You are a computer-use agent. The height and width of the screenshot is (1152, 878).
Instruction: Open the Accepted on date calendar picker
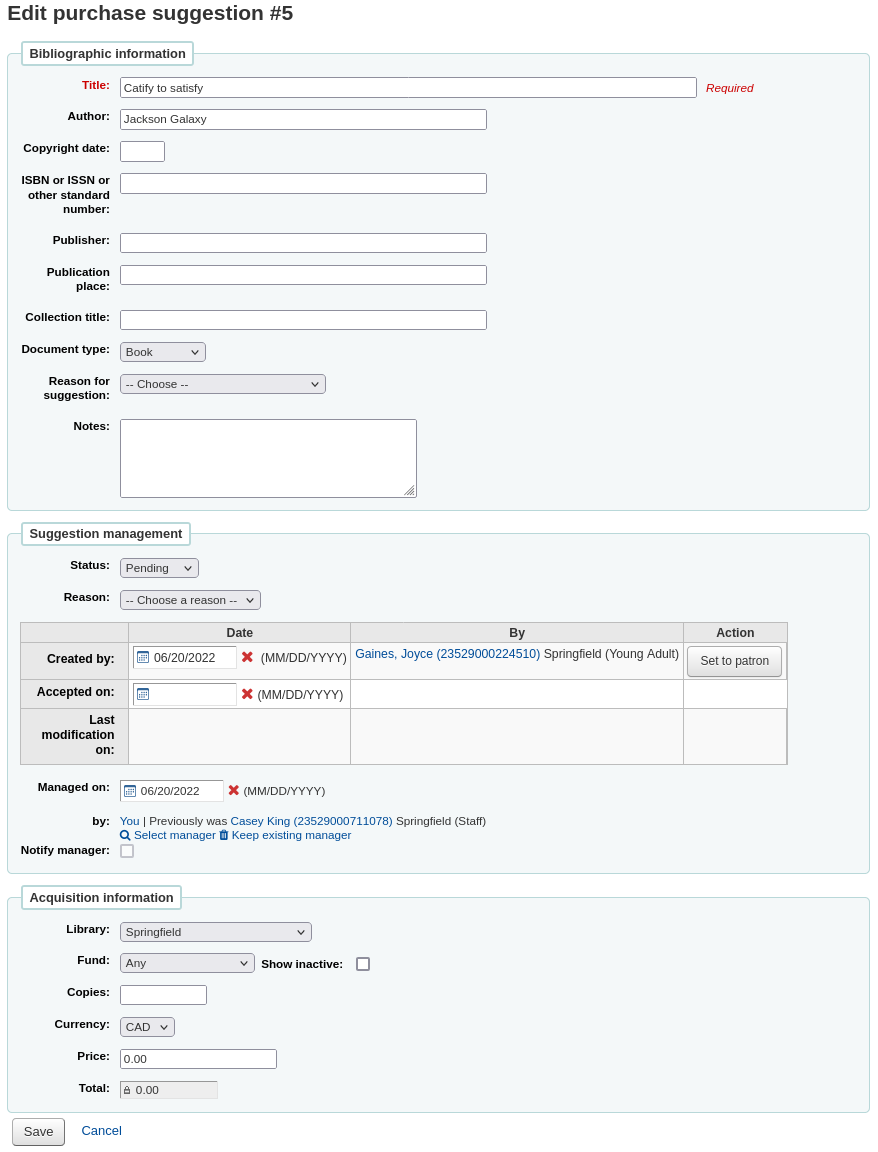pos(142,693)
